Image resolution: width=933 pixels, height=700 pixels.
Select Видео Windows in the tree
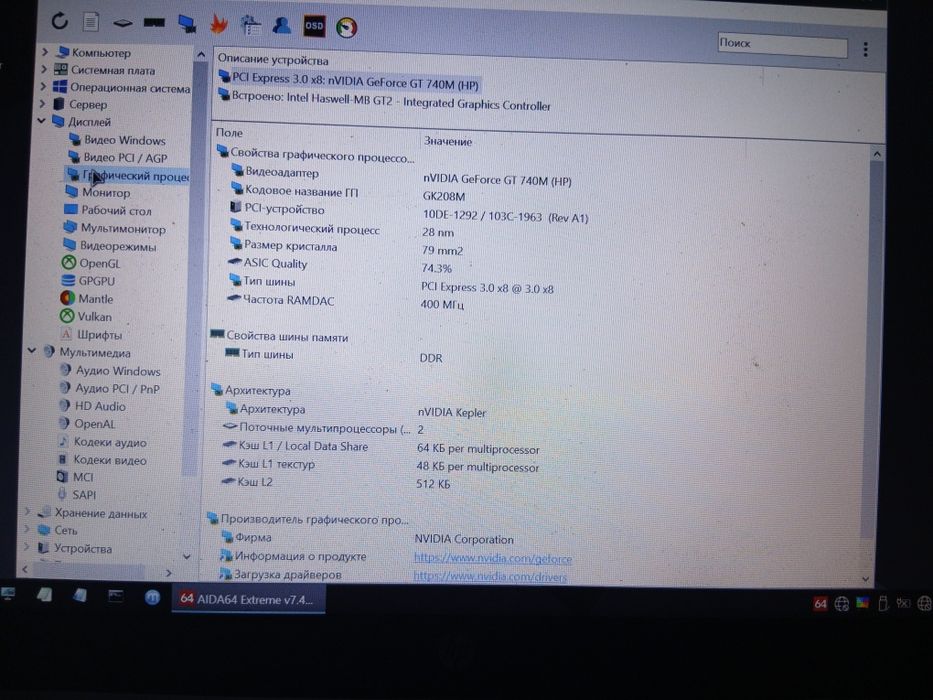[x=117, y=140]
